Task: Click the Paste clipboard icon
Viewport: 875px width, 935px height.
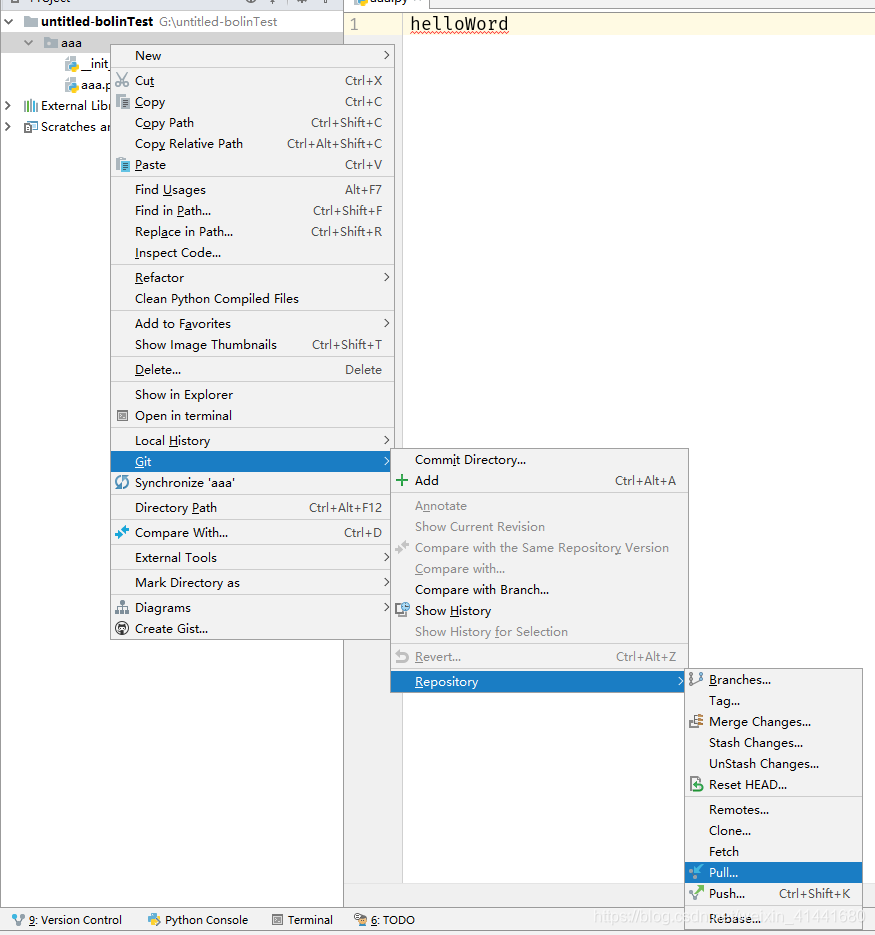Action: coord(122,165)
